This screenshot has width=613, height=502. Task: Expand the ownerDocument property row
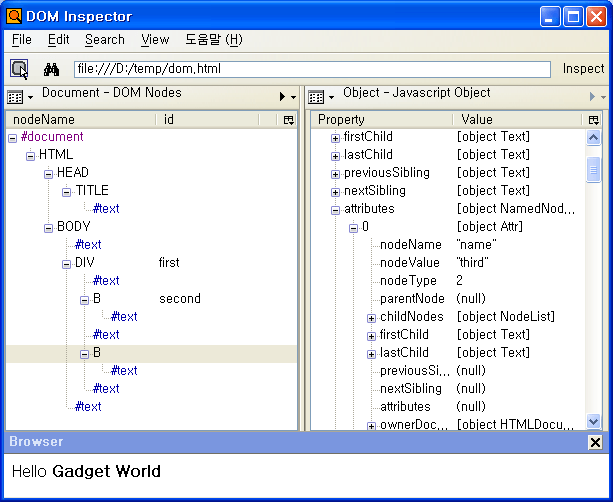pyautogui.click(x=371, y=425)
